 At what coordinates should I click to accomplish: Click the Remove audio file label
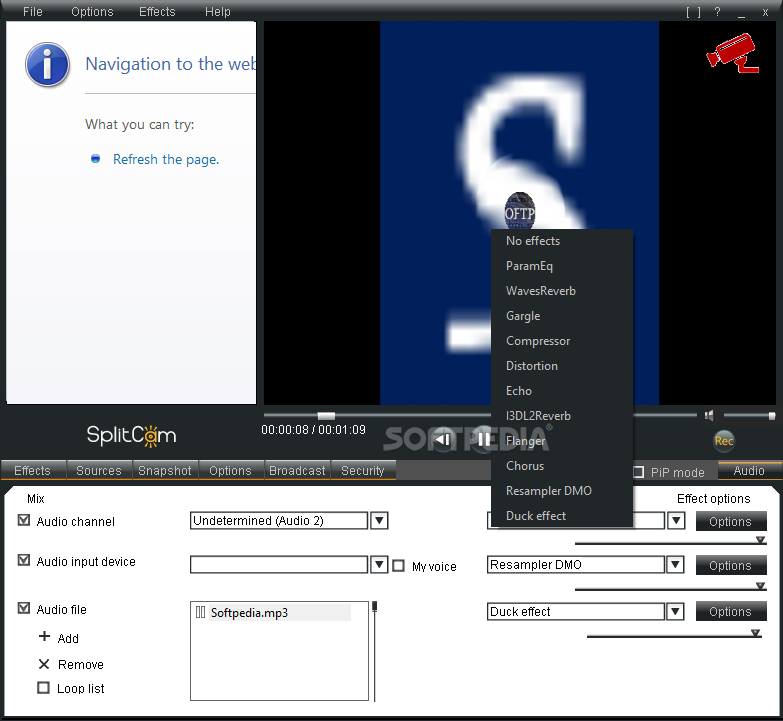pyautogui.click(x=81, y=664)
